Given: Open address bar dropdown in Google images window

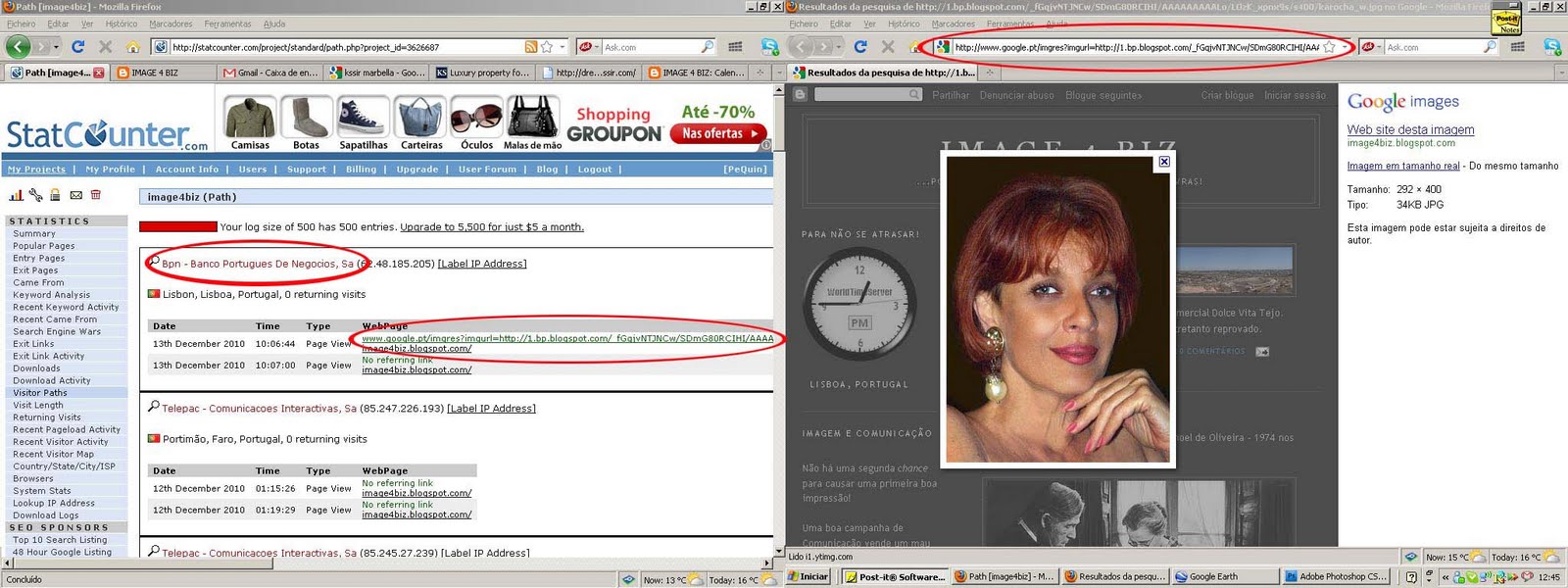Looking at the screenshot, I should [x=1345, y=47].
